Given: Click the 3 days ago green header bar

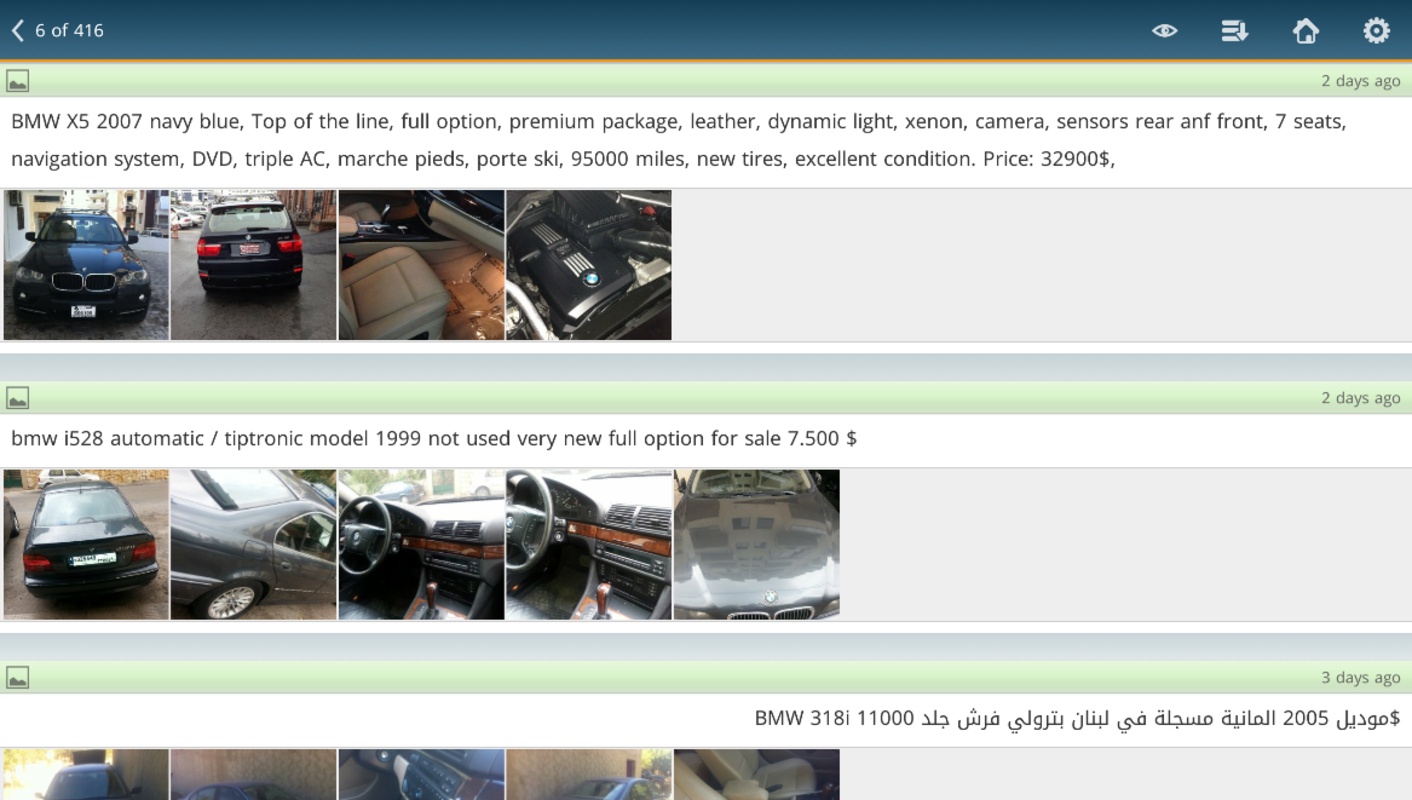Looking at the screenshot, I should [706, 677].
